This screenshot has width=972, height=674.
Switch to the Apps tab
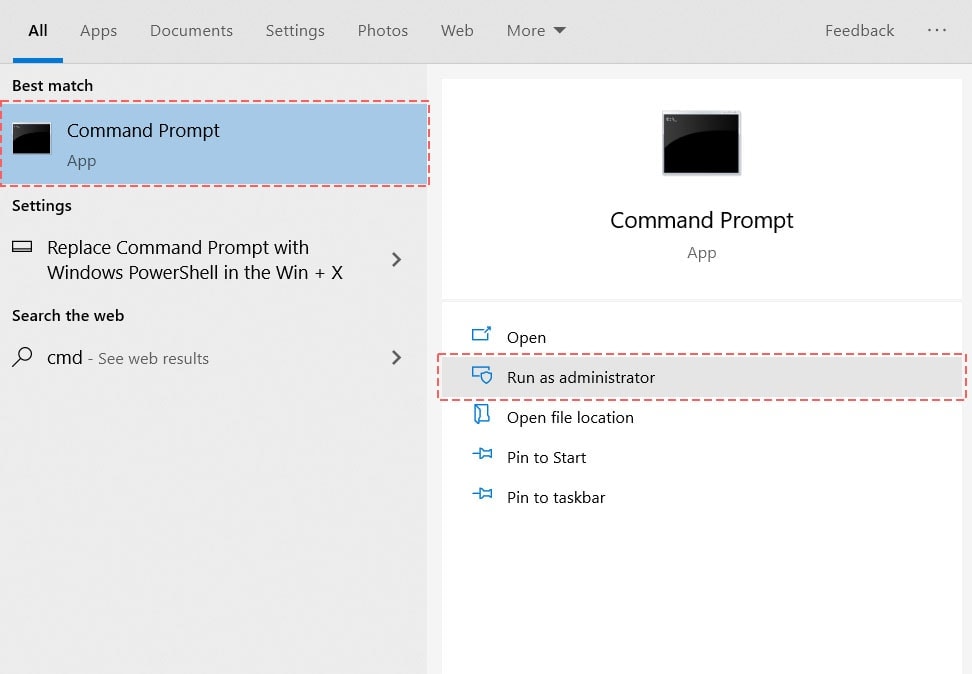(x=98, y=31)
